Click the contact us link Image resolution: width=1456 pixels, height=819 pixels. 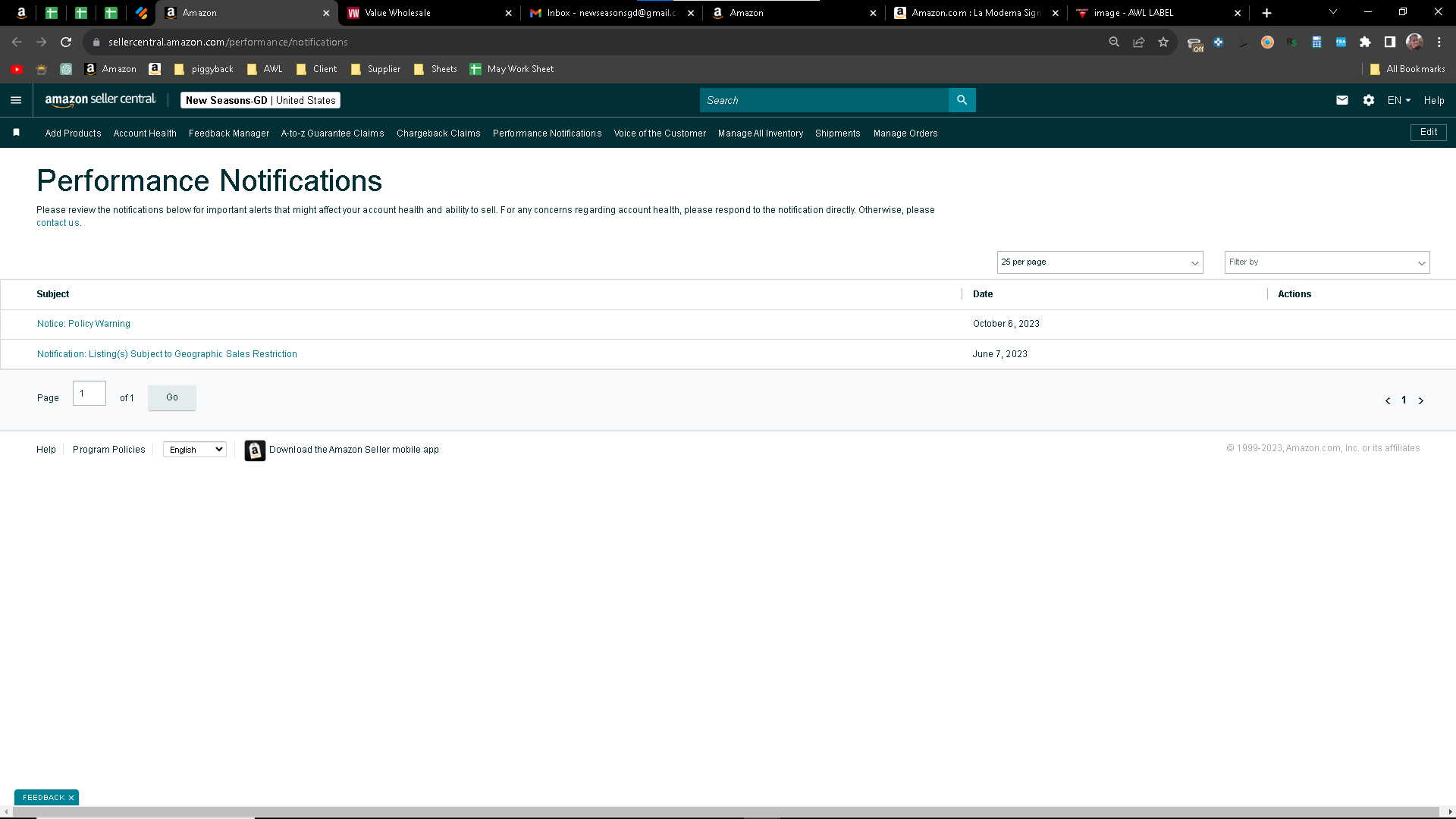[58, 223]
